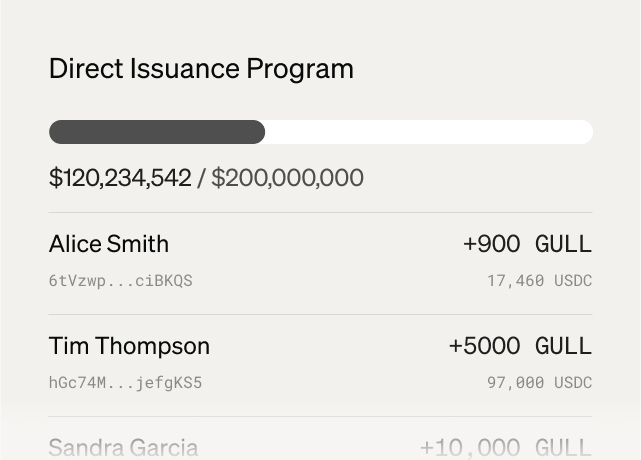This screenshot has width=641, height=460.
Task: Click GULL token label in Sandra Garcia's row
Action: click(563, 447)
